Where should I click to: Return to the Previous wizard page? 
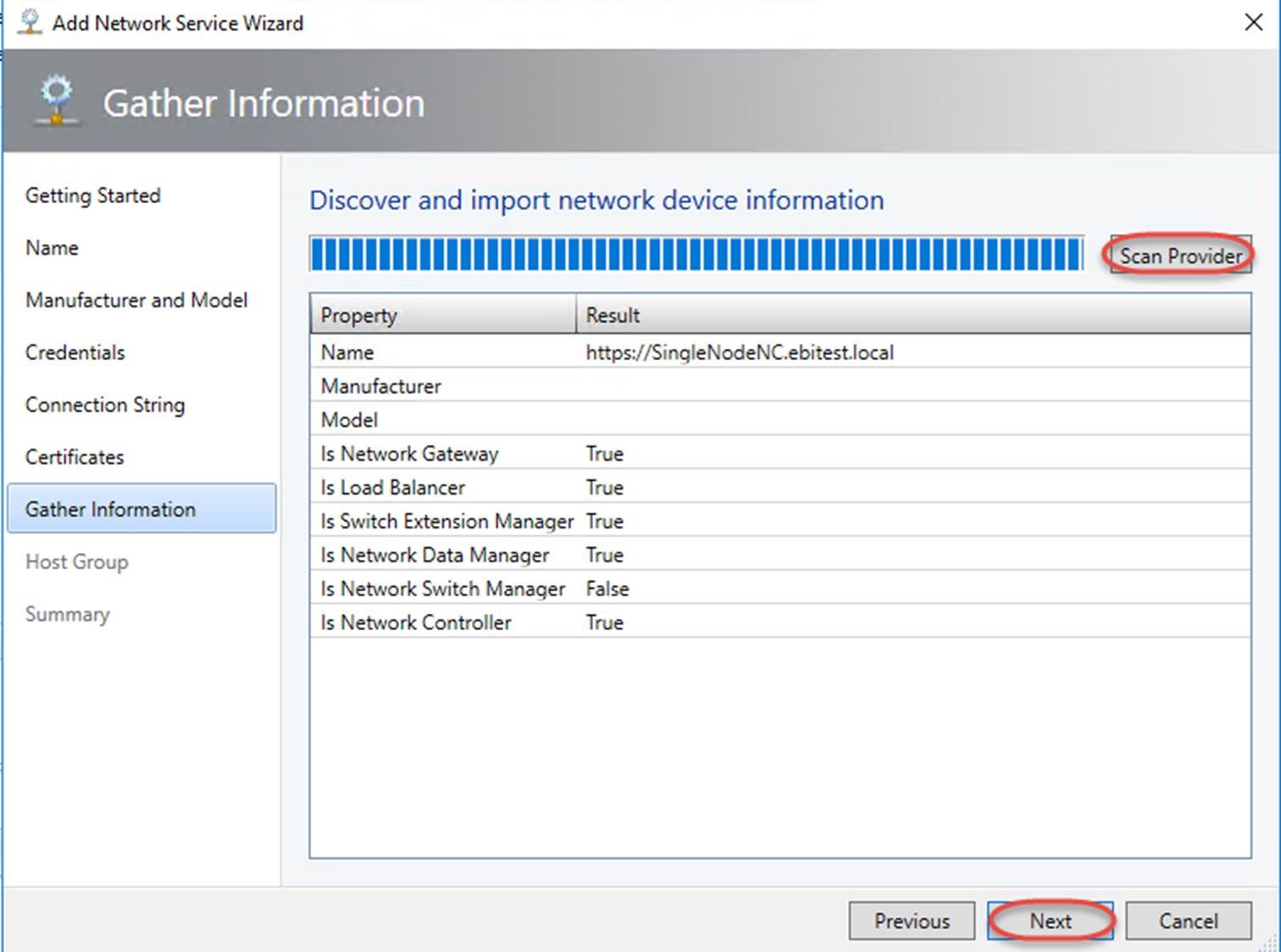pos(912,921)
